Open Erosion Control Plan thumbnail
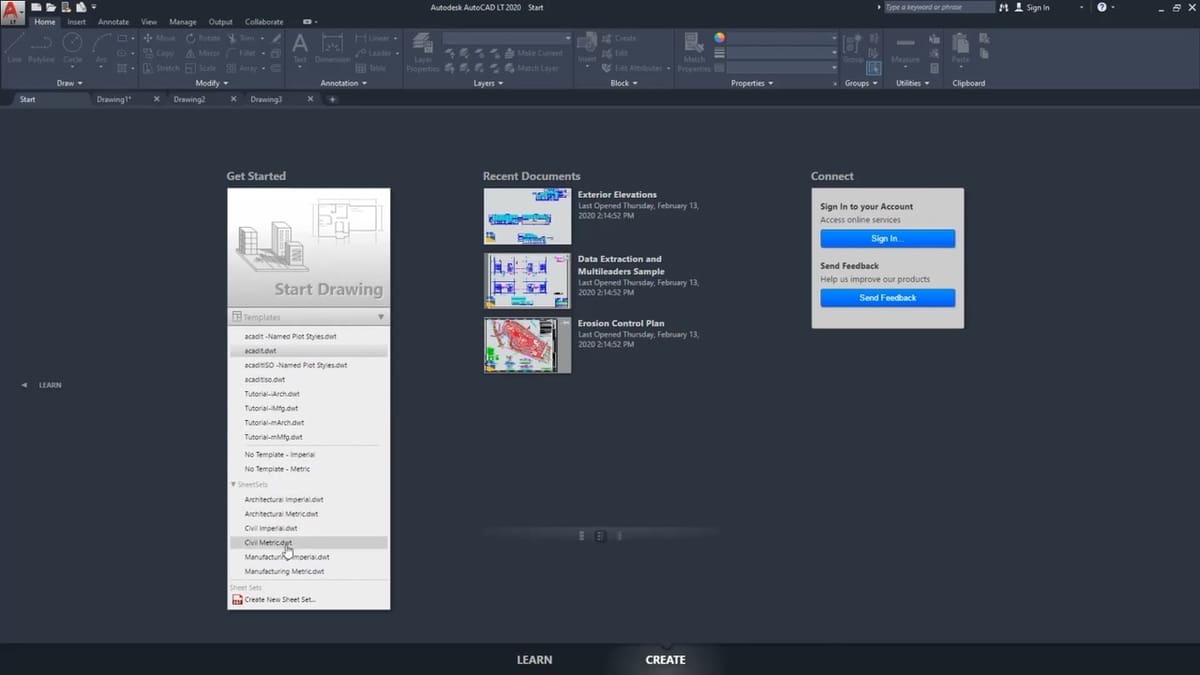This screenshot has height=675, width=1200. (x=527, y=345)
